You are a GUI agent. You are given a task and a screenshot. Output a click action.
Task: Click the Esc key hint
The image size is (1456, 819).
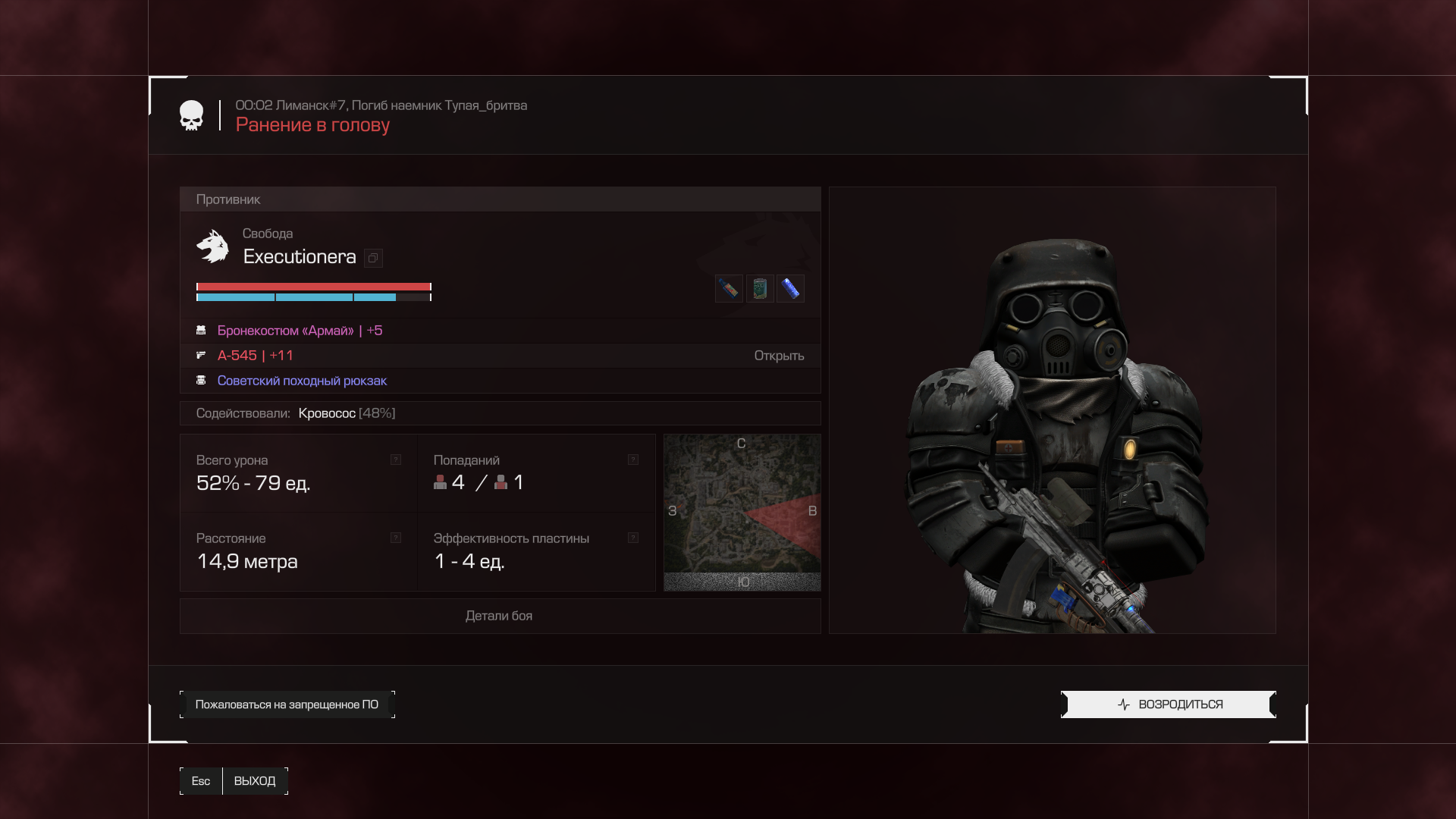point(201,781)
